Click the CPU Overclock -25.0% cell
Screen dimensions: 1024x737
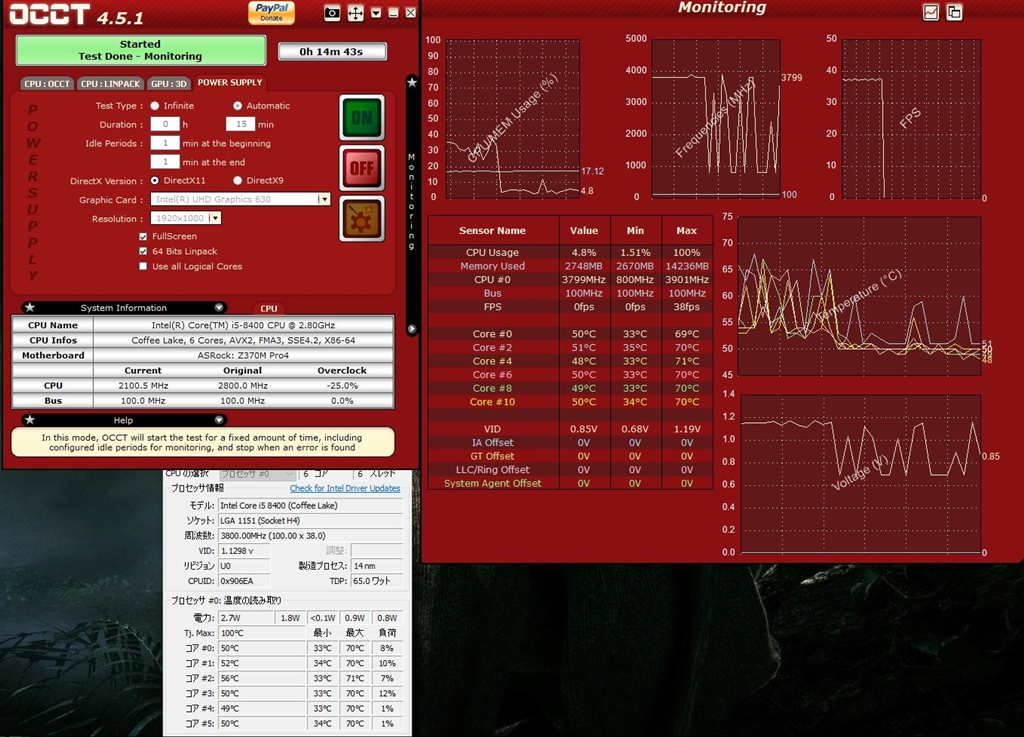click(342, 385)
